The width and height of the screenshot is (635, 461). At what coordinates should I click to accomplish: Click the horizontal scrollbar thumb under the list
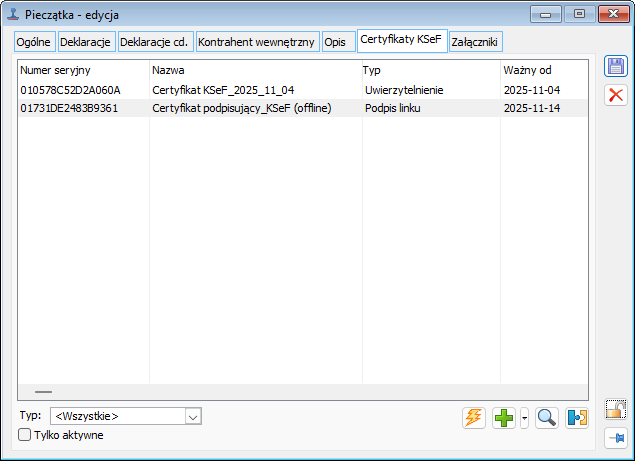(x=43, y=392)
